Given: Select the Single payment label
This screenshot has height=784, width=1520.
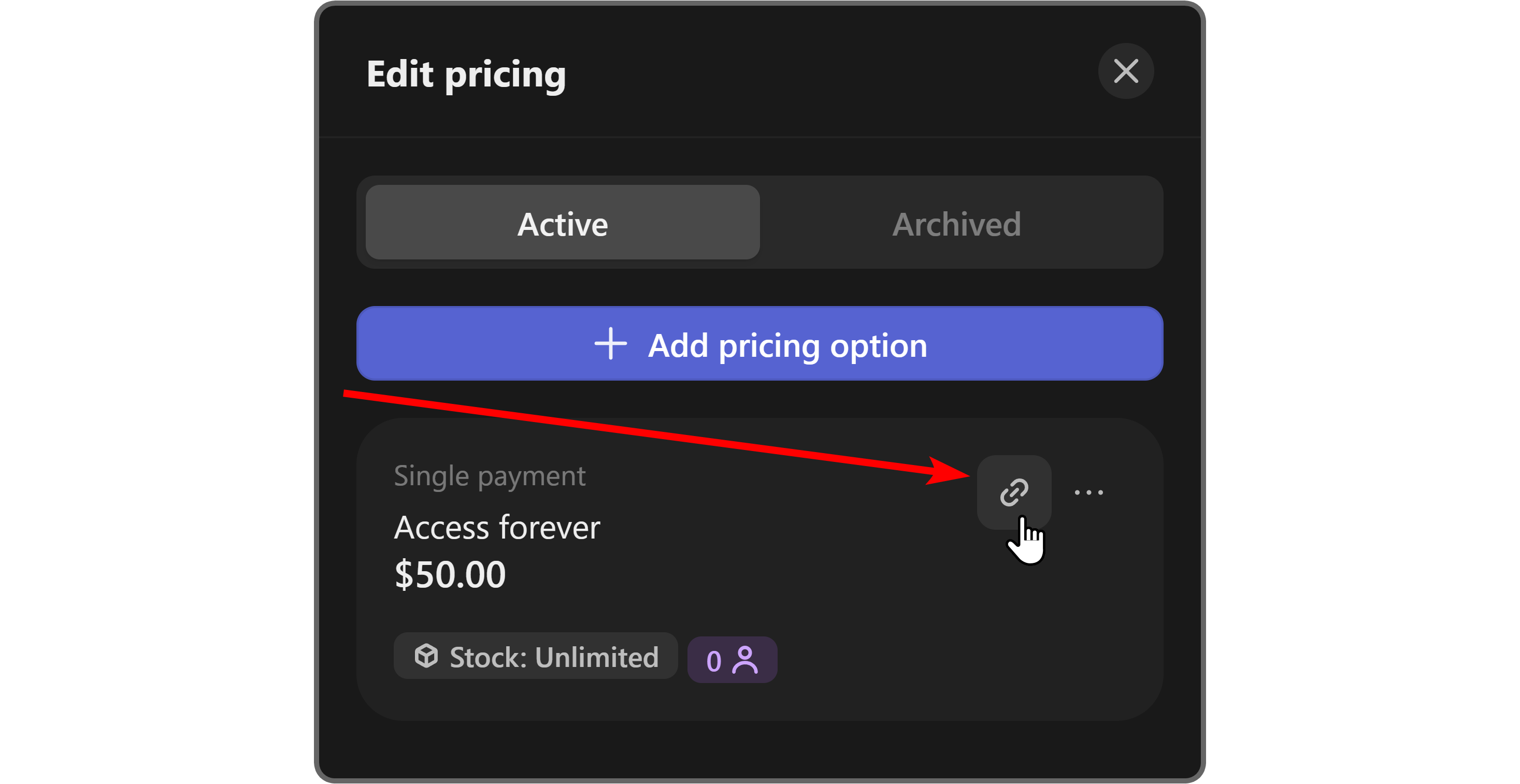Looking at the screenshot, I should point(489,474).
